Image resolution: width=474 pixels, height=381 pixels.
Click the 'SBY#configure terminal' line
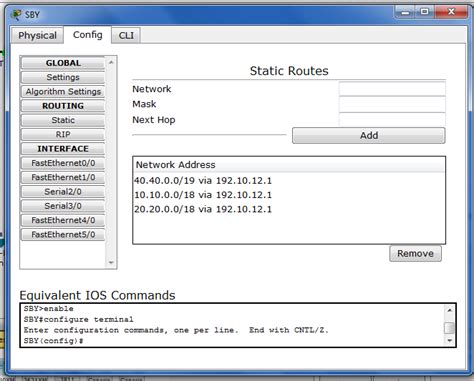point(78,319)
